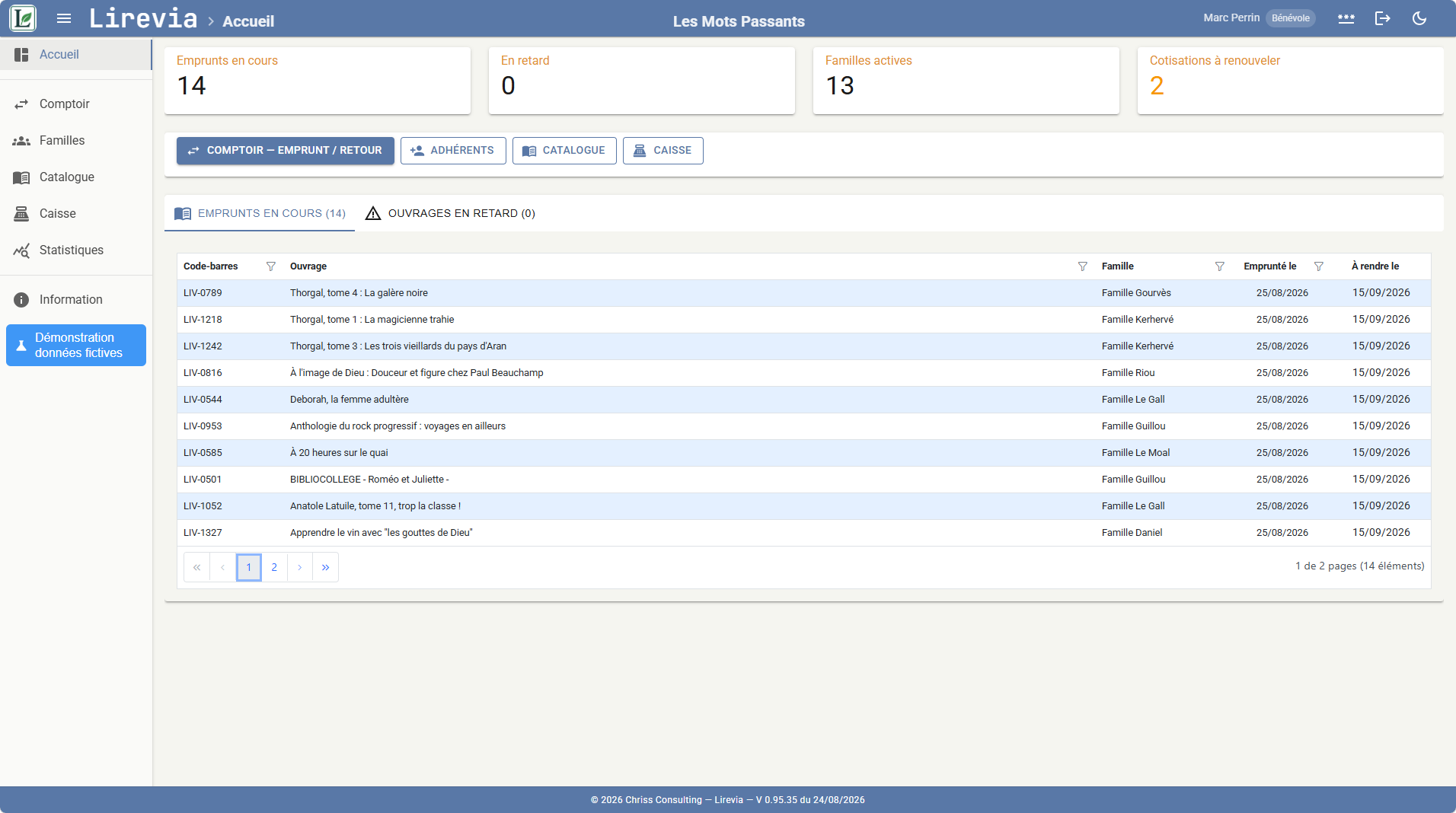This screenshot has width=1456, height=813.
Task: Open the Emprunté le column filter icon
Action: click(1319, 266)
